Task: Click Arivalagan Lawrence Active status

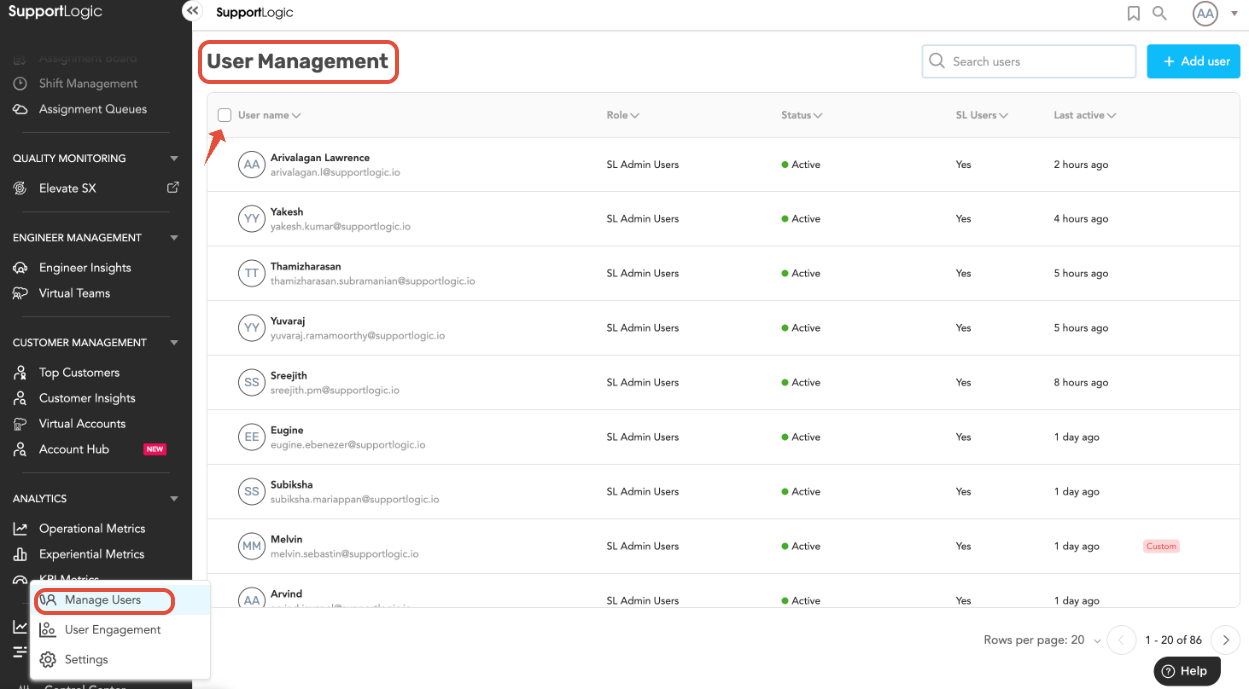Action: point(801,164)
